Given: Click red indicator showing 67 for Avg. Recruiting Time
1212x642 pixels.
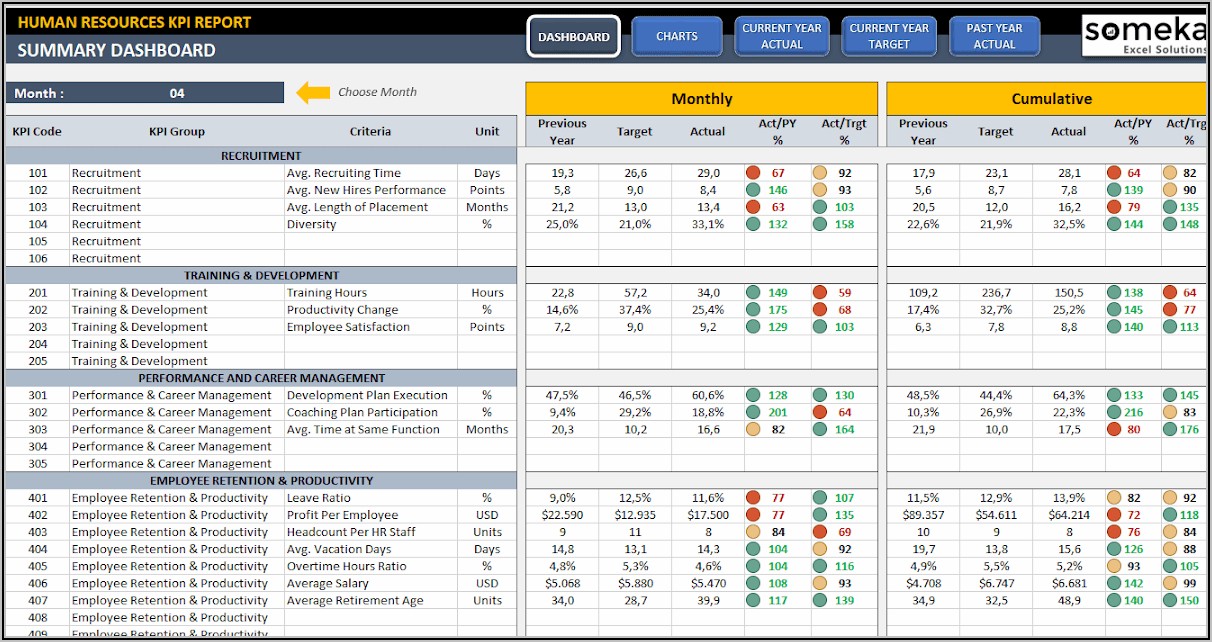Looking at the screenshot, I should point(753,173).
